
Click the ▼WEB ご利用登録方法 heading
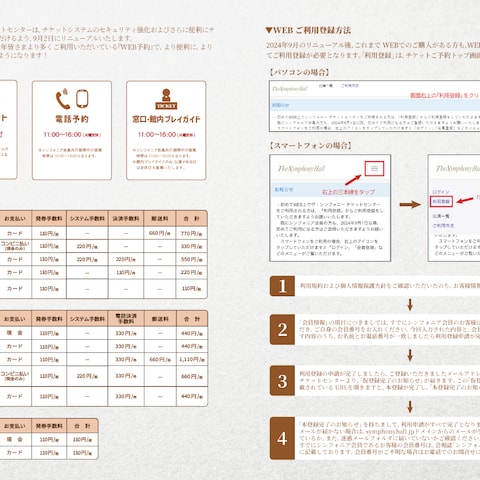(x=308, y=30)
